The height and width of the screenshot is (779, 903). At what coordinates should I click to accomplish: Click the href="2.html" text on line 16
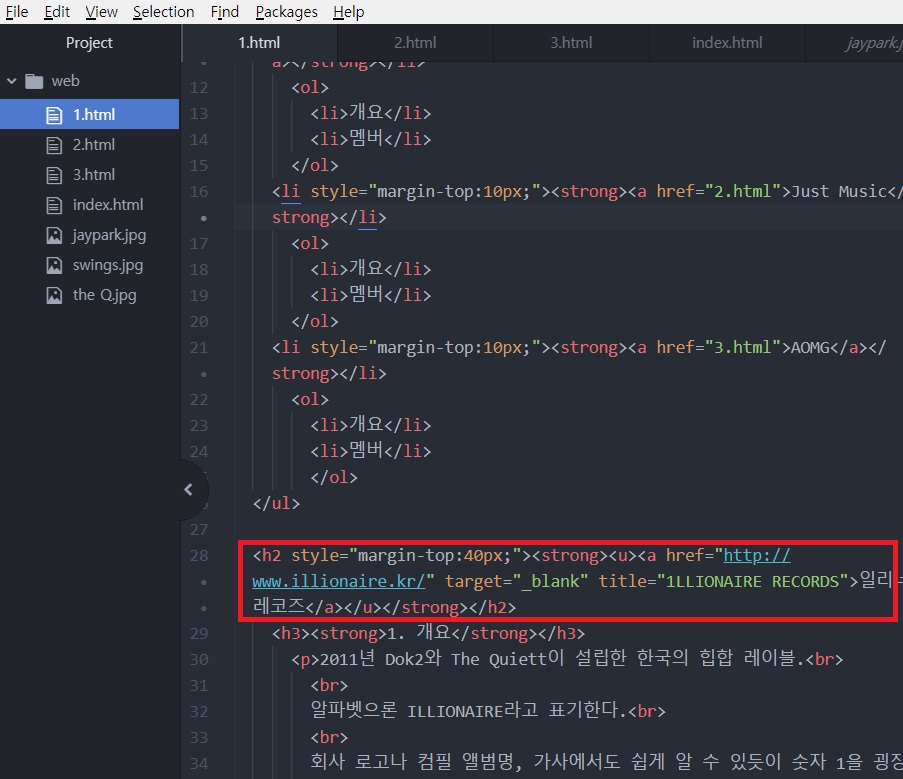click(x=719, y=191)
